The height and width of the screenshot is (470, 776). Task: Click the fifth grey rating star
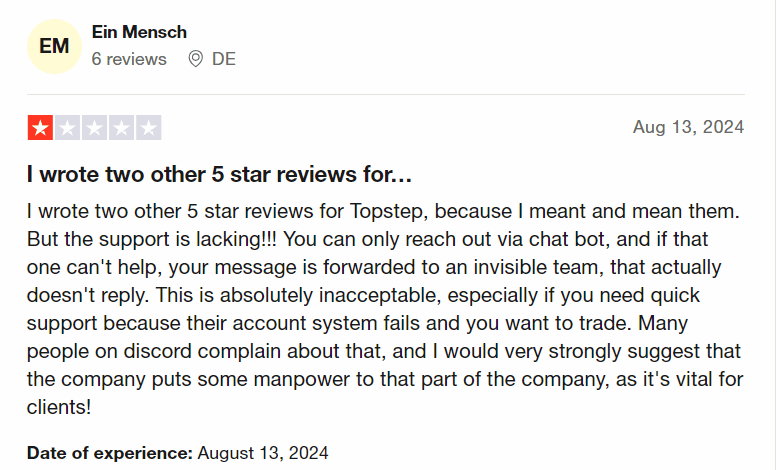148,128
